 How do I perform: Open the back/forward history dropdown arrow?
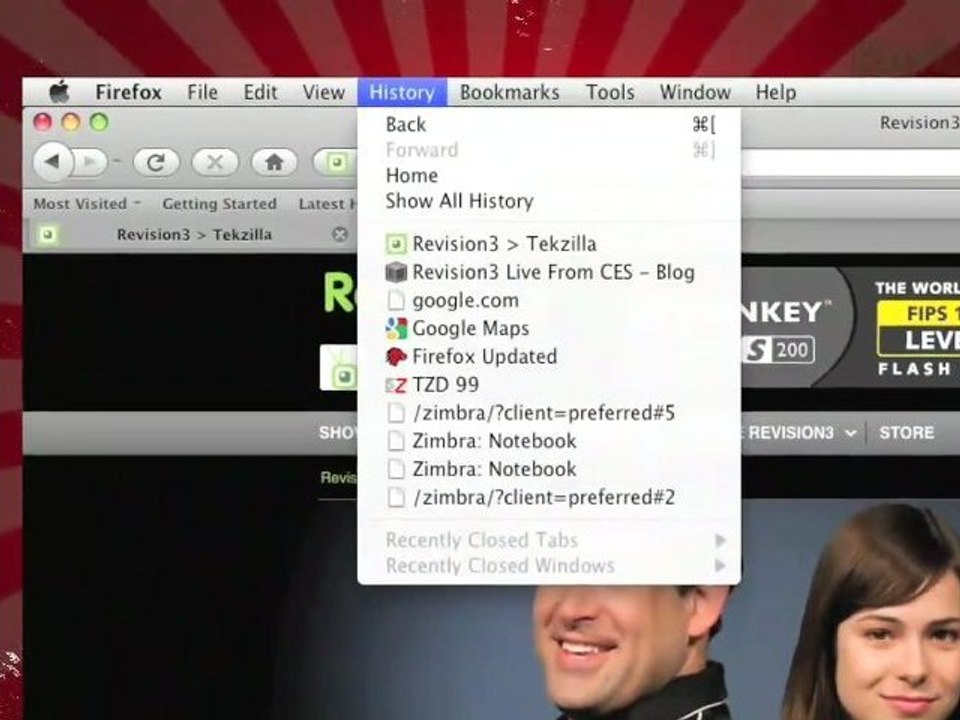(116, 162)
